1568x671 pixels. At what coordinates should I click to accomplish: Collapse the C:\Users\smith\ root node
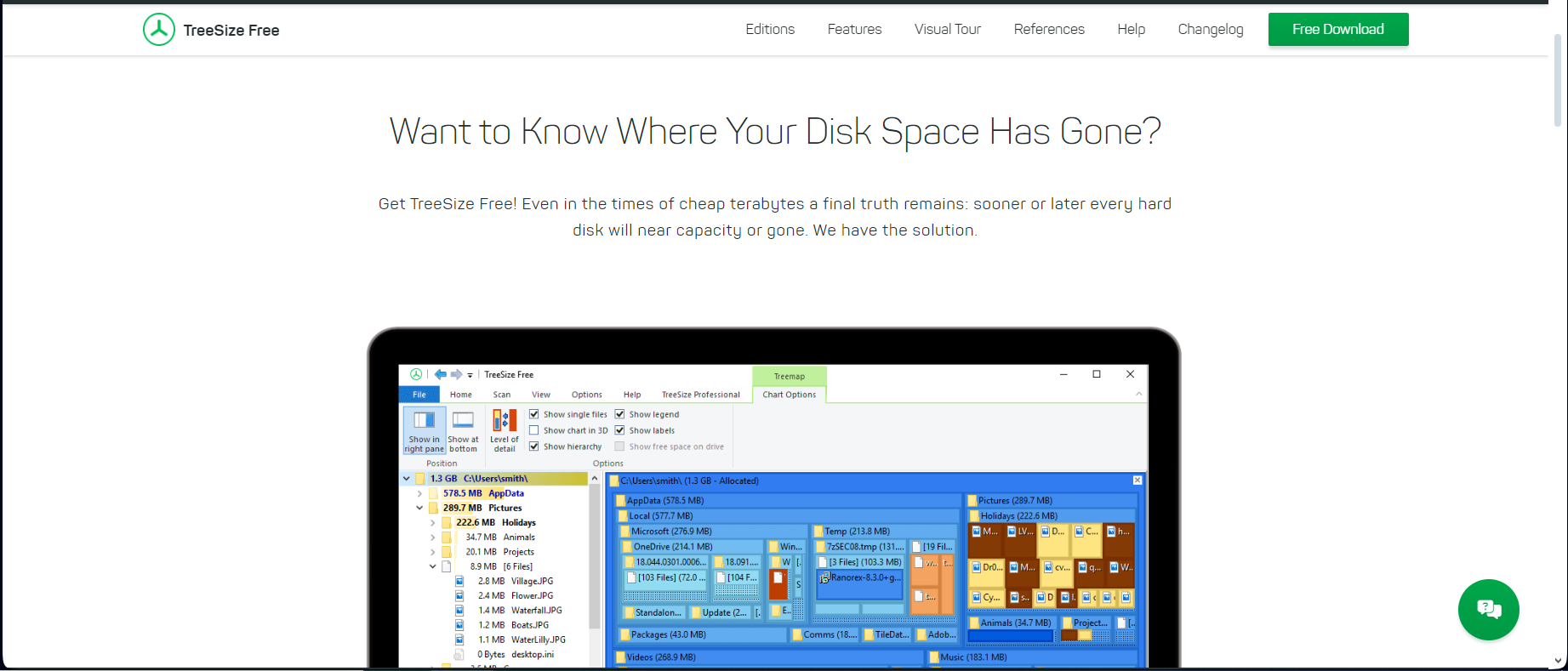coord(407,479)
